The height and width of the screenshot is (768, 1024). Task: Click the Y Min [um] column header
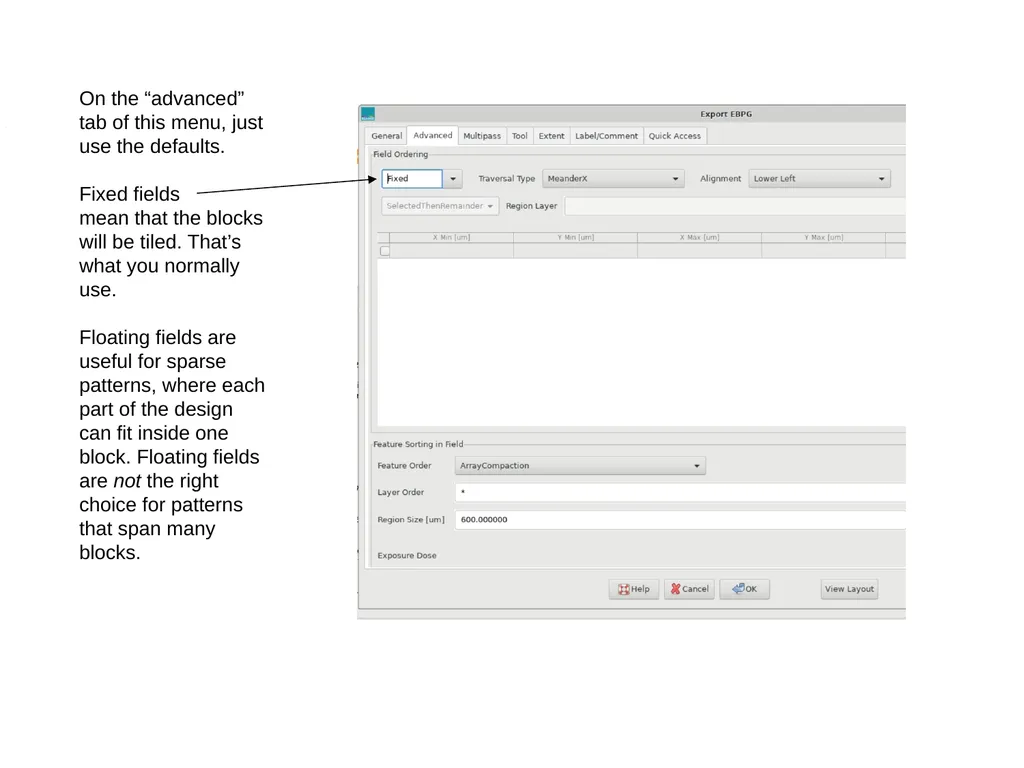(x=575, y=237)
